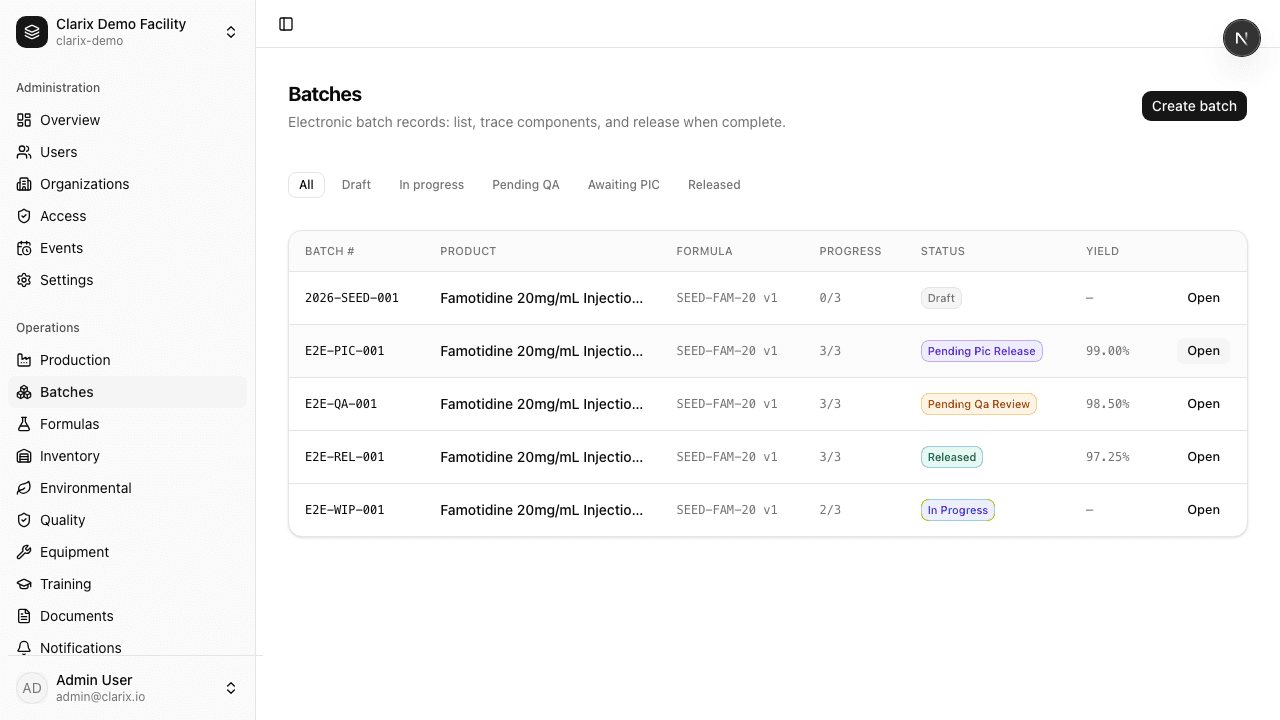Viewport: 1280px width, 720px height.
Task: Open batch E2E-REL-001
Action: [x=1203, y=457]
